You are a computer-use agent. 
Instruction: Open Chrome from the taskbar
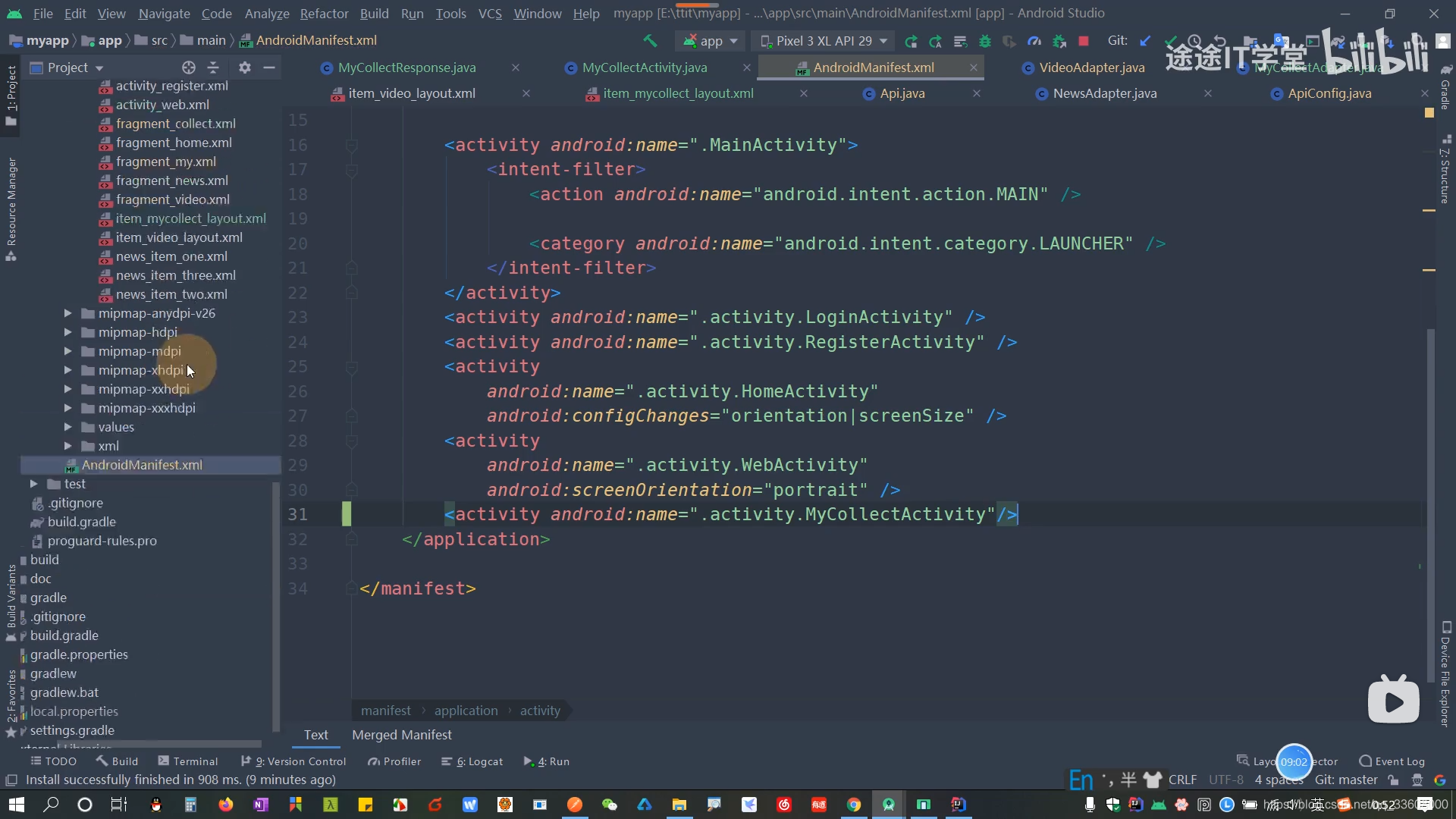point(854,805)
